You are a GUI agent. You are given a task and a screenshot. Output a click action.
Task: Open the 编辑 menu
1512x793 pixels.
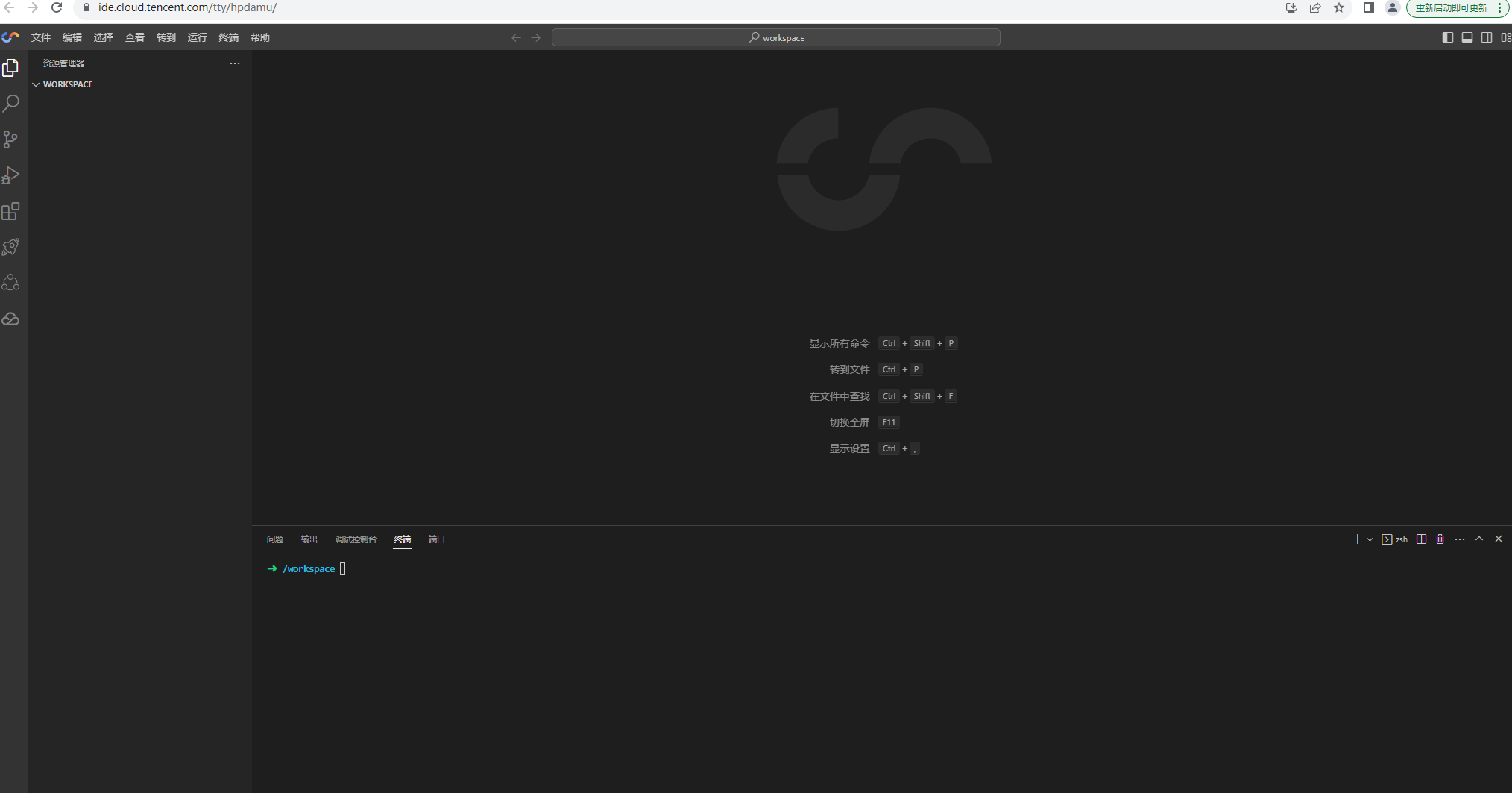(x=72, y=37)
